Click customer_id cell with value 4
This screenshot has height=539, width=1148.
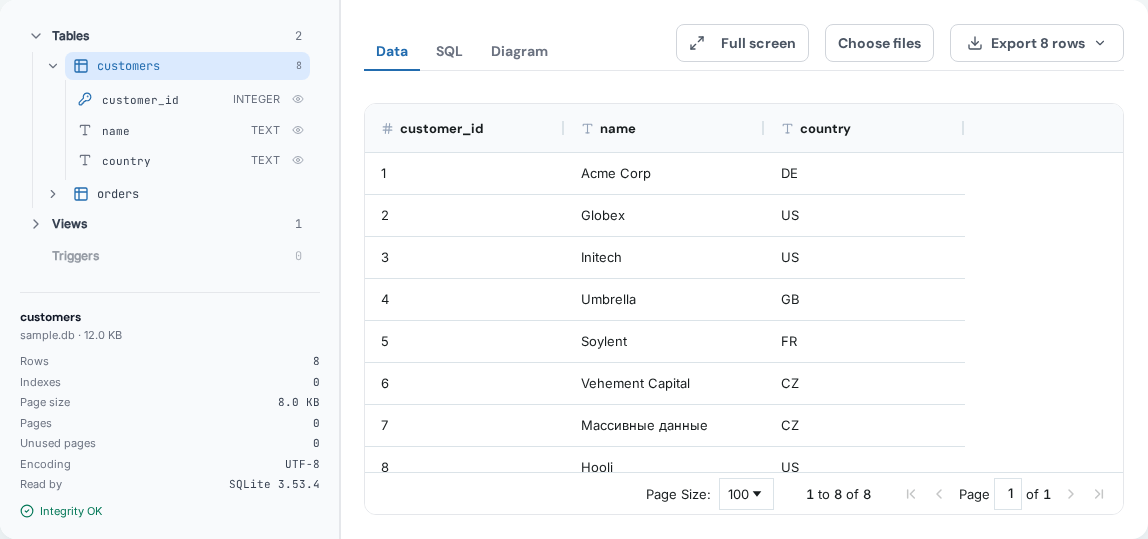pyautogui.click(x=464, y=300)
